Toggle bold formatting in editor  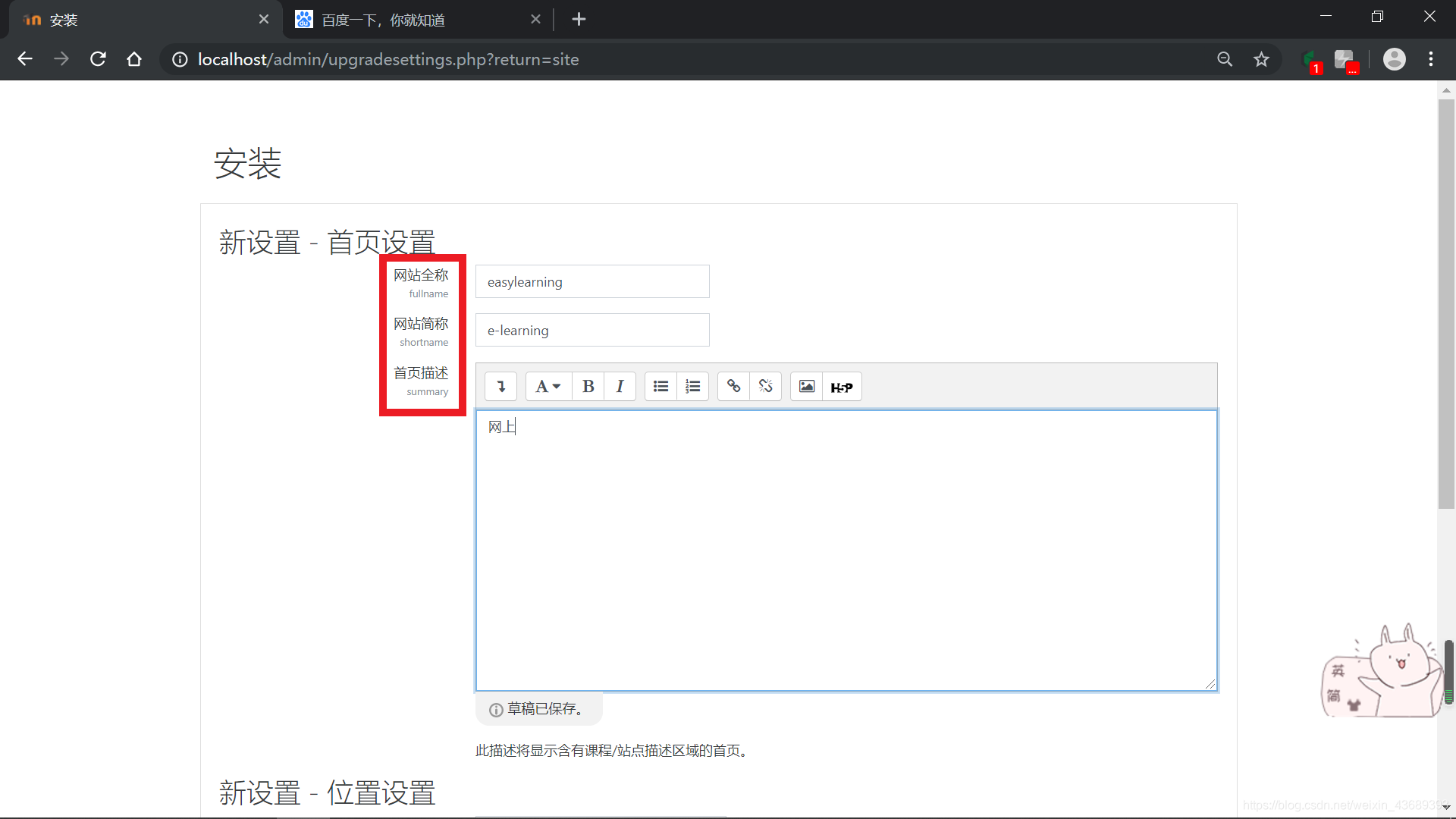588,387
